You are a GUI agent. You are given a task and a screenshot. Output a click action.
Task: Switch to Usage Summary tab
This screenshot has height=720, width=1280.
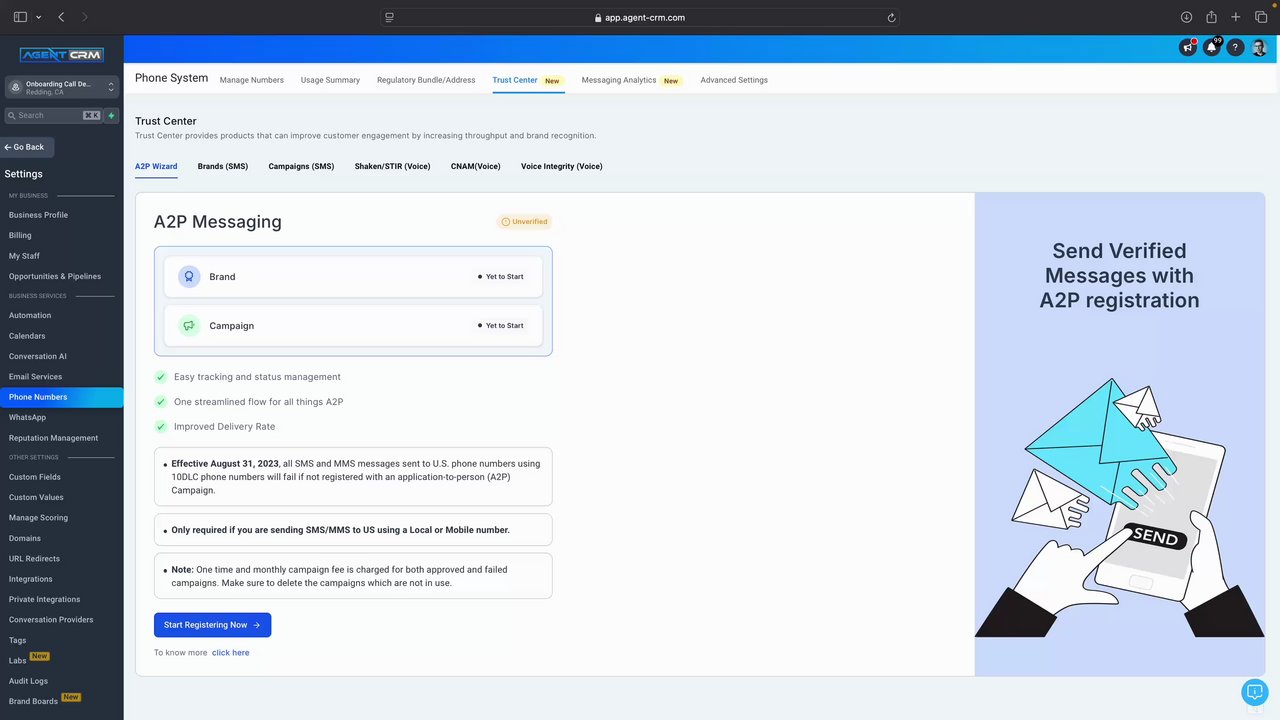[x=330, y=80]
